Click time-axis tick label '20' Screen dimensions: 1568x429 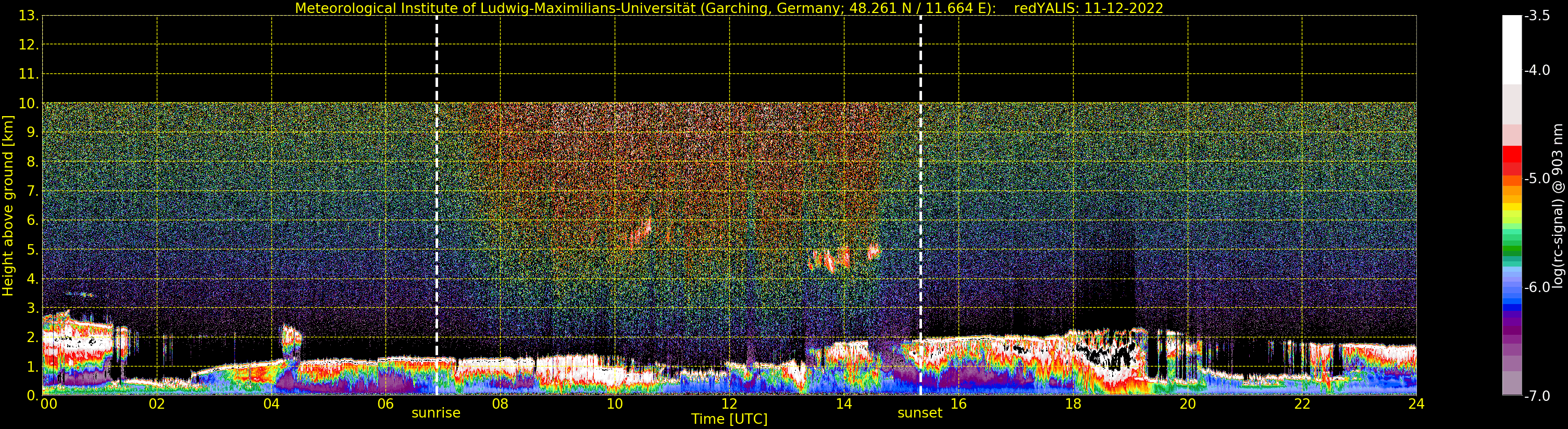[x=1187, y=404]
